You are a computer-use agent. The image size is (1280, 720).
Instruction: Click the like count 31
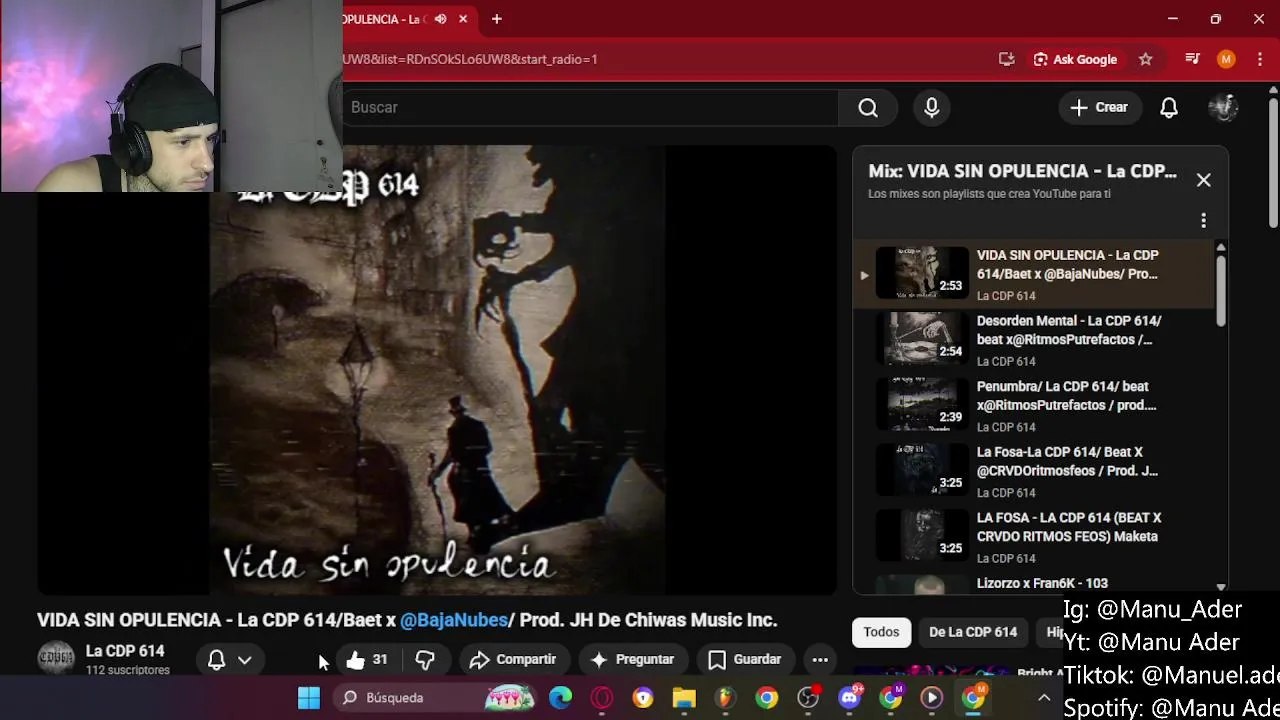[380, 659]
